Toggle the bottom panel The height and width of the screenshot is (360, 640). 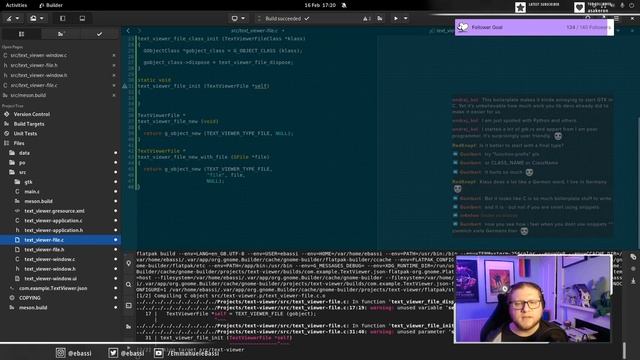tap(82, 18)
